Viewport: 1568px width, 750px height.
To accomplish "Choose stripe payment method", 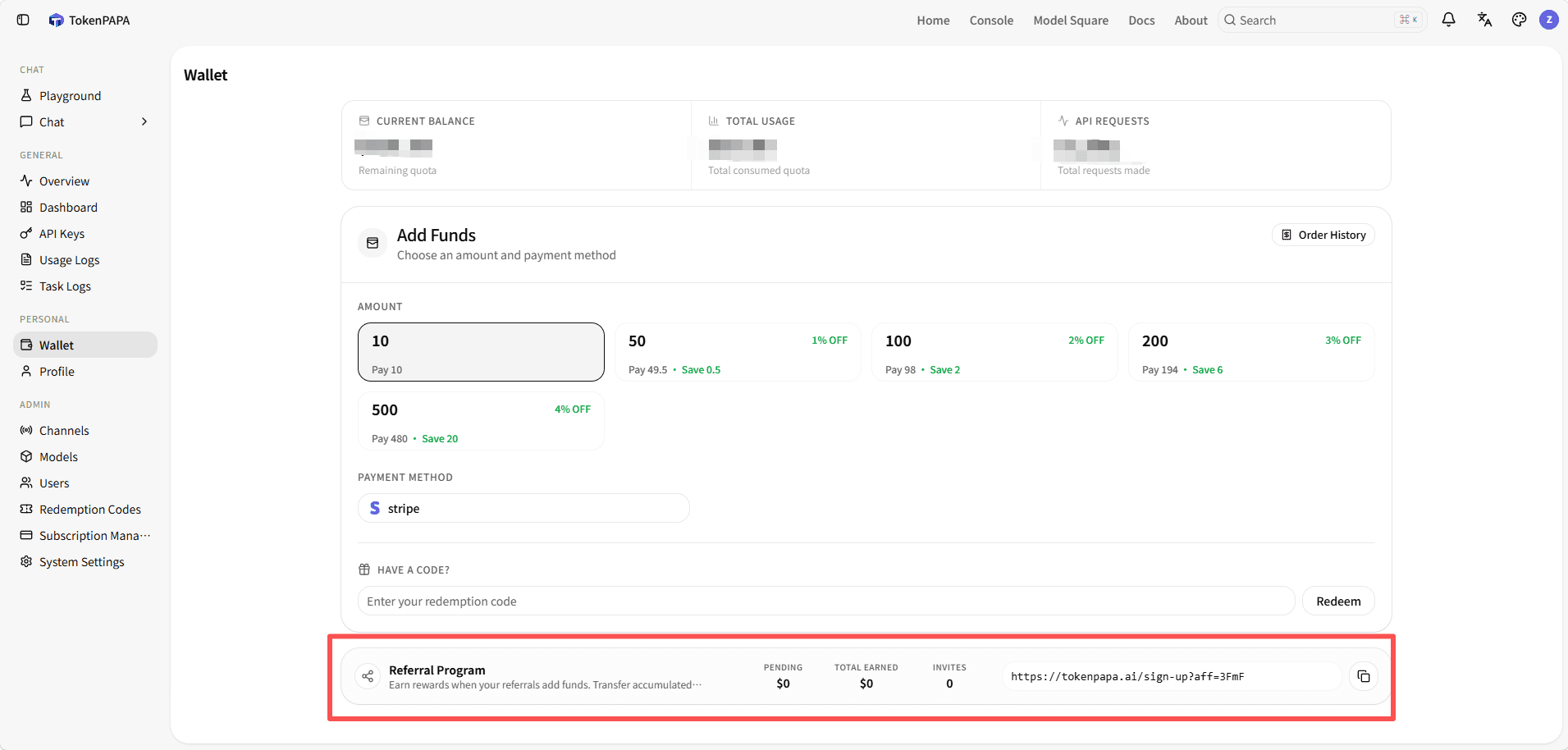I will 523,508.
